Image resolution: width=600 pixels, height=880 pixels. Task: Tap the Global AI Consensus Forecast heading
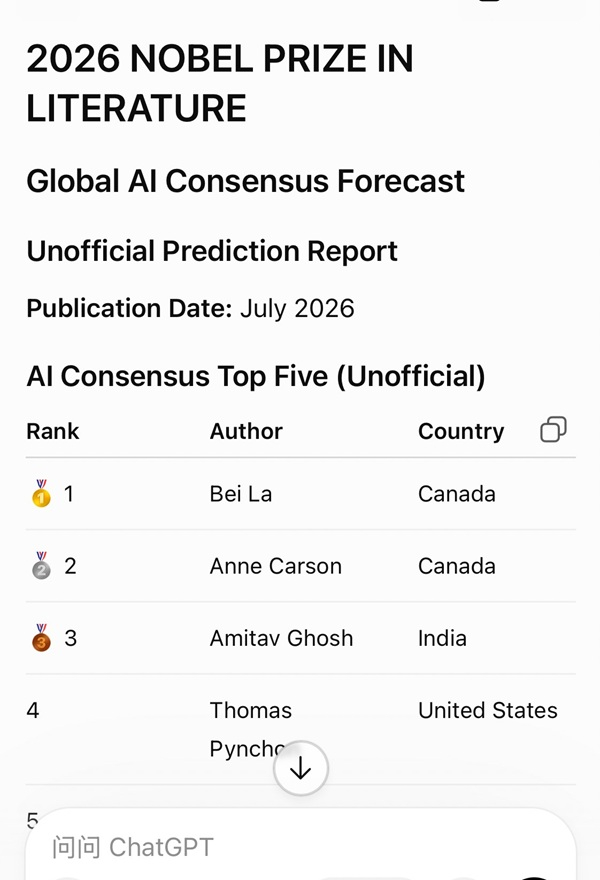click(x=245, y=181)
